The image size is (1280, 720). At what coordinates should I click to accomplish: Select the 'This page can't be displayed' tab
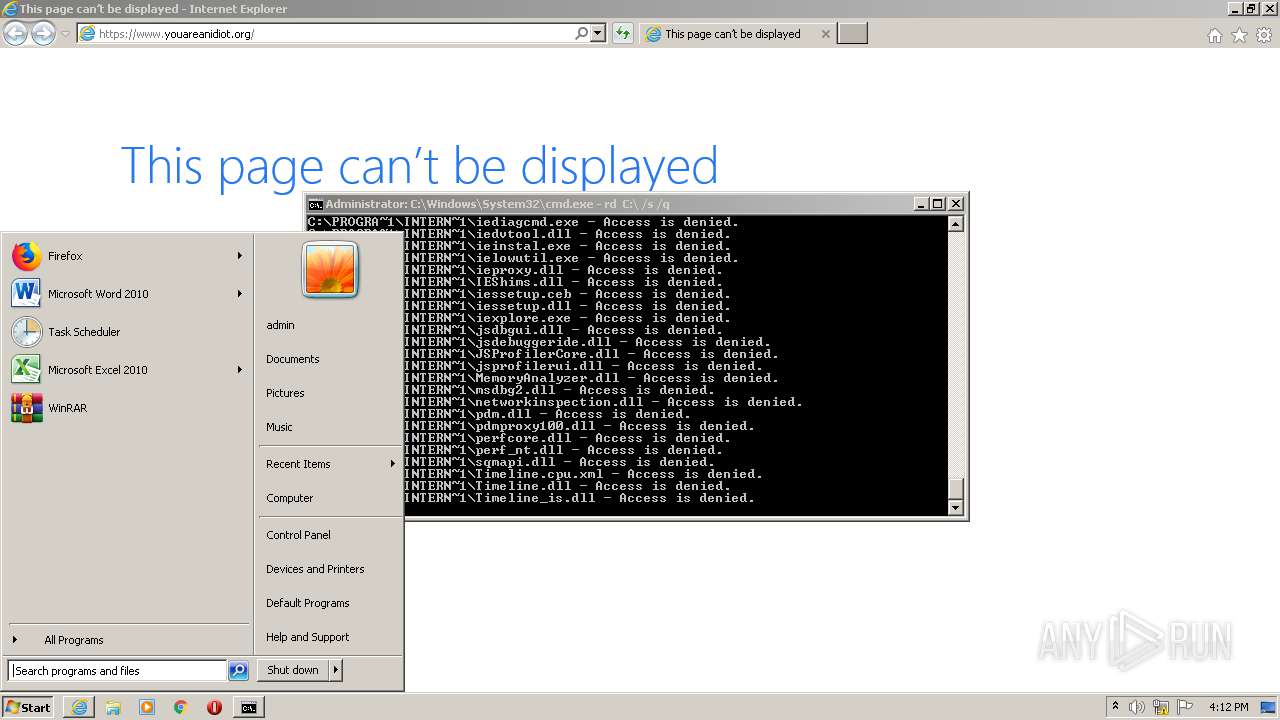coord(733,34)
